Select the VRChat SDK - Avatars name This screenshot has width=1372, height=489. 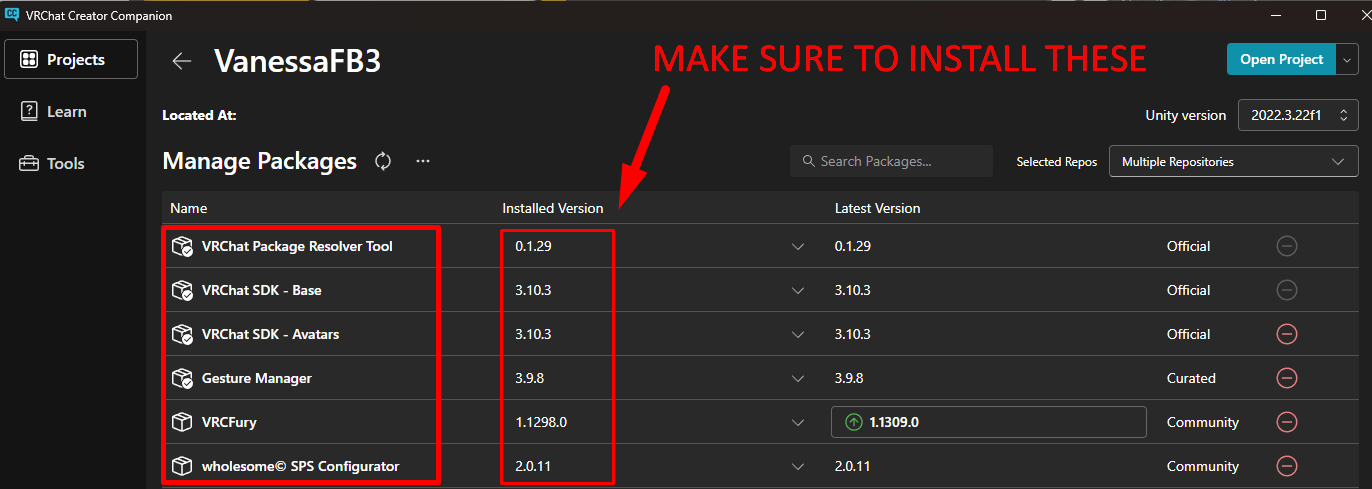pyautogui.click(x=270, y=334)
